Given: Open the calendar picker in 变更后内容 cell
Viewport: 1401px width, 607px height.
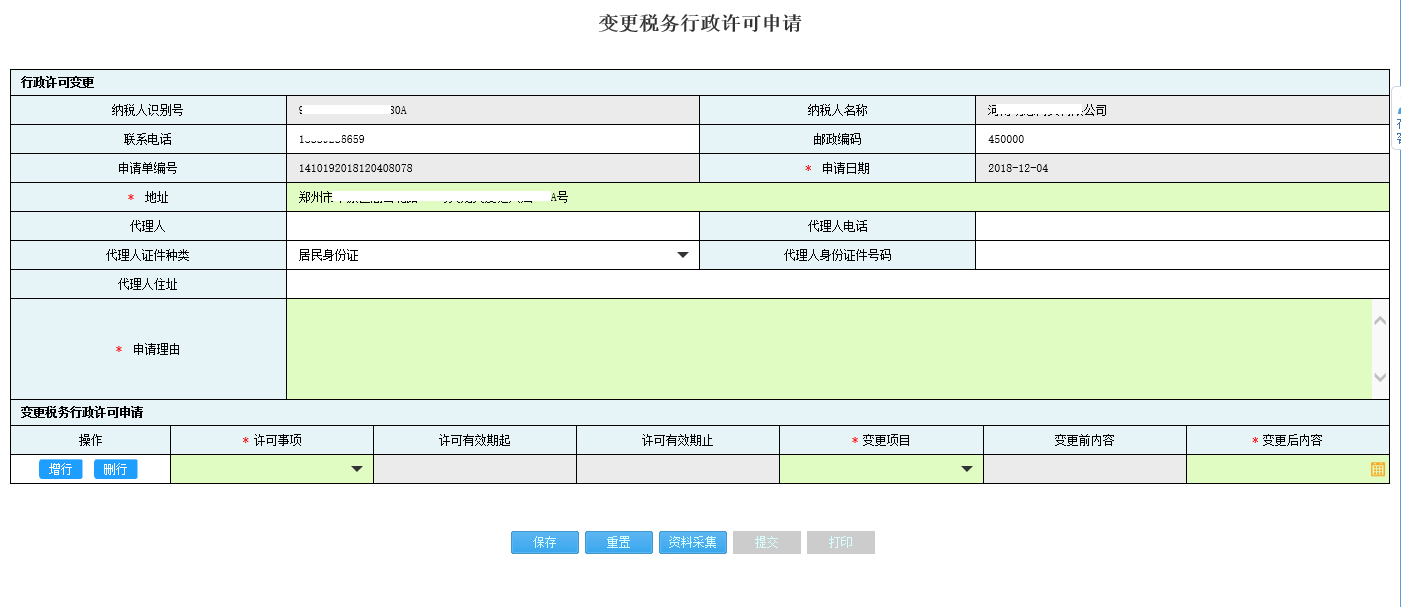Looking at the screenshot, I should (1379, 468).
